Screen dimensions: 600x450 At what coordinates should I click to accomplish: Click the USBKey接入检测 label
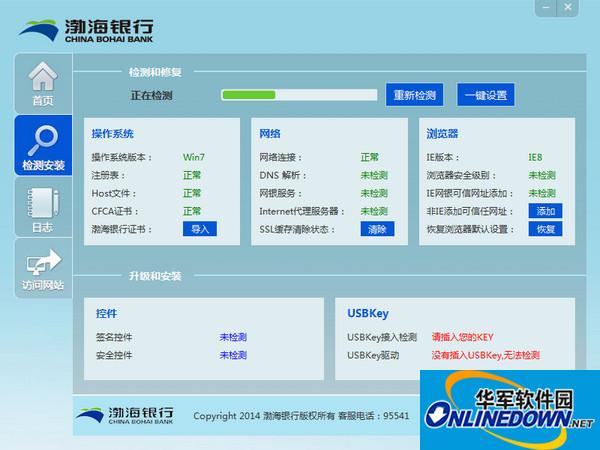point(382,337)
